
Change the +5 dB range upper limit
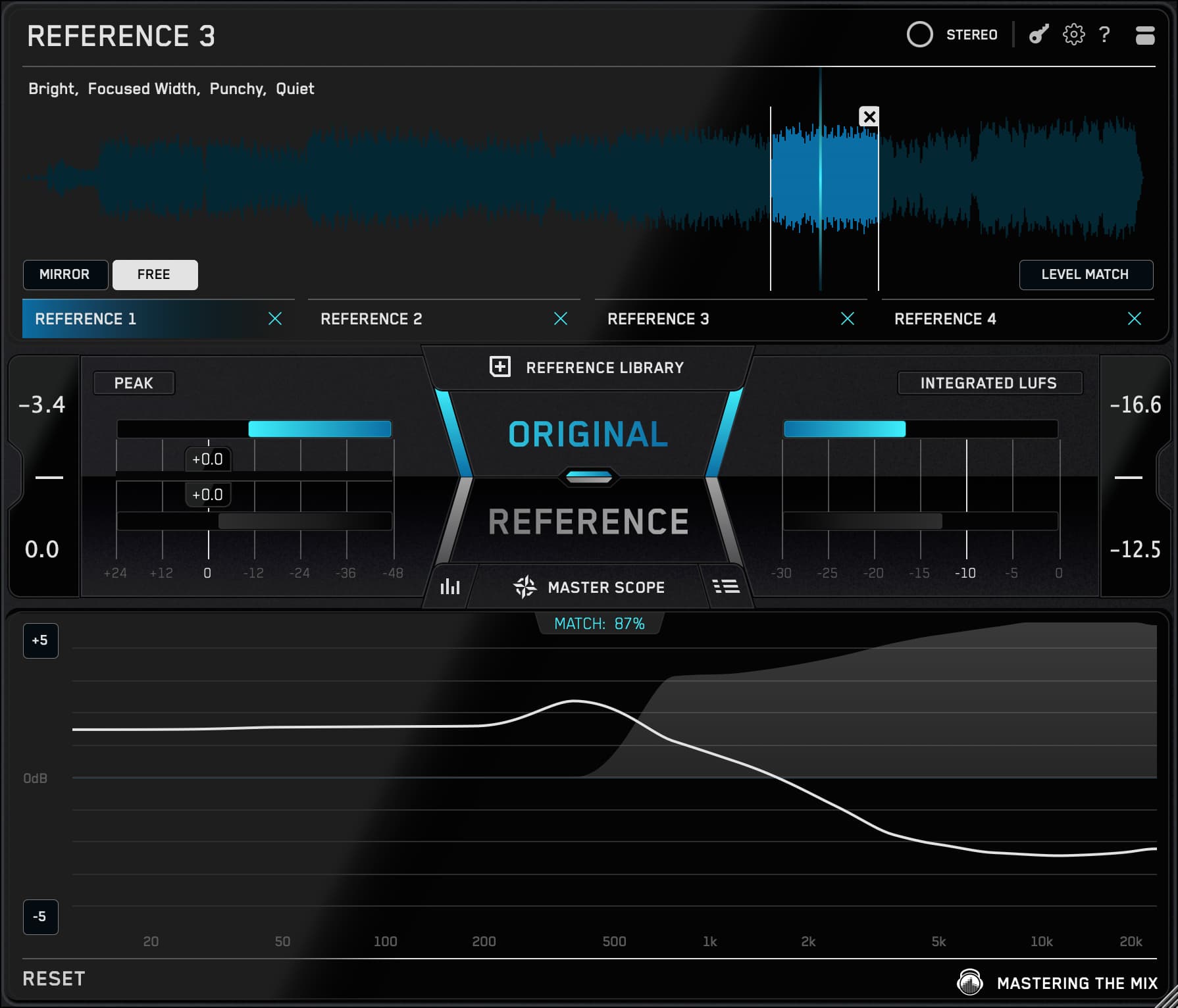coord(40,640)
